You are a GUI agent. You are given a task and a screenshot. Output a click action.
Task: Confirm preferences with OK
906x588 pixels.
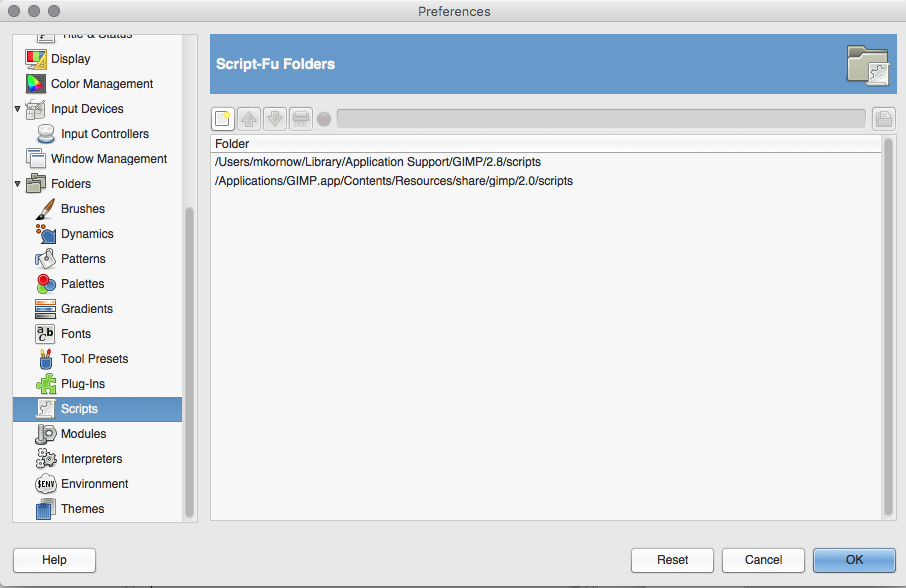[854, 560]
